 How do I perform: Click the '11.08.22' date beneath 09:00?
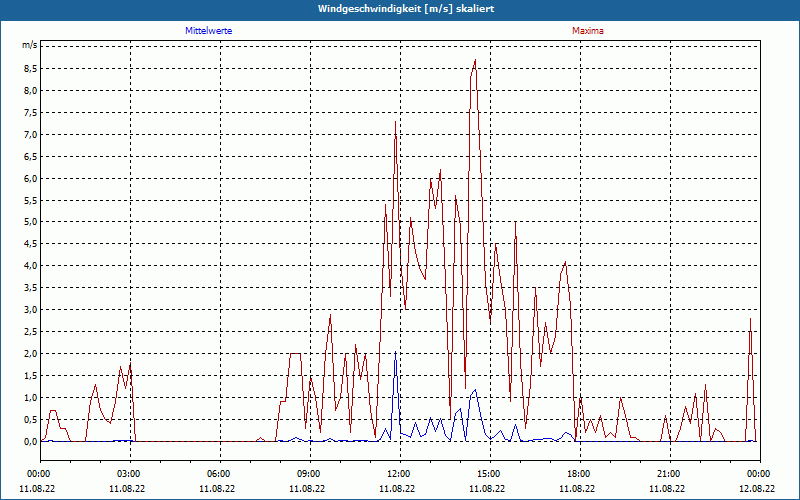coord(307,489)
